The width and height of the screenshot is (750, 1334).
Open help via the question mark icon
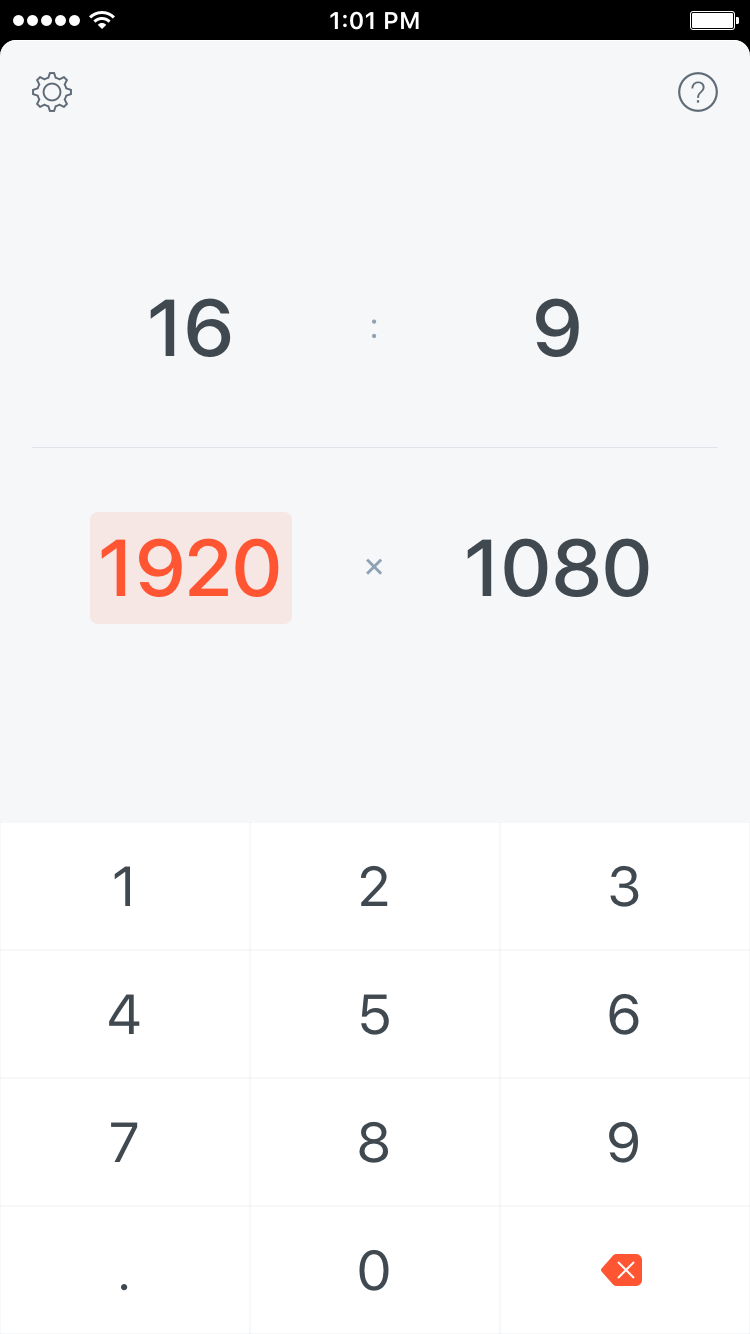pos(698,93)
